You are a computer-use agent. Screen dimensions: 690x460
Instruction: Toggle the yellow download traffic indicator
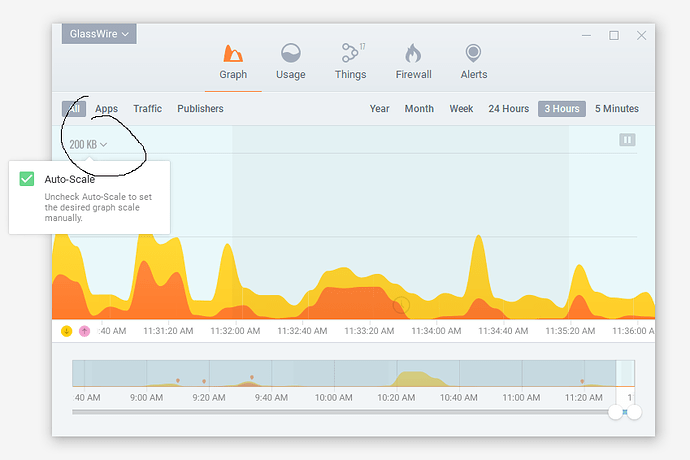(x=67, y=331)
